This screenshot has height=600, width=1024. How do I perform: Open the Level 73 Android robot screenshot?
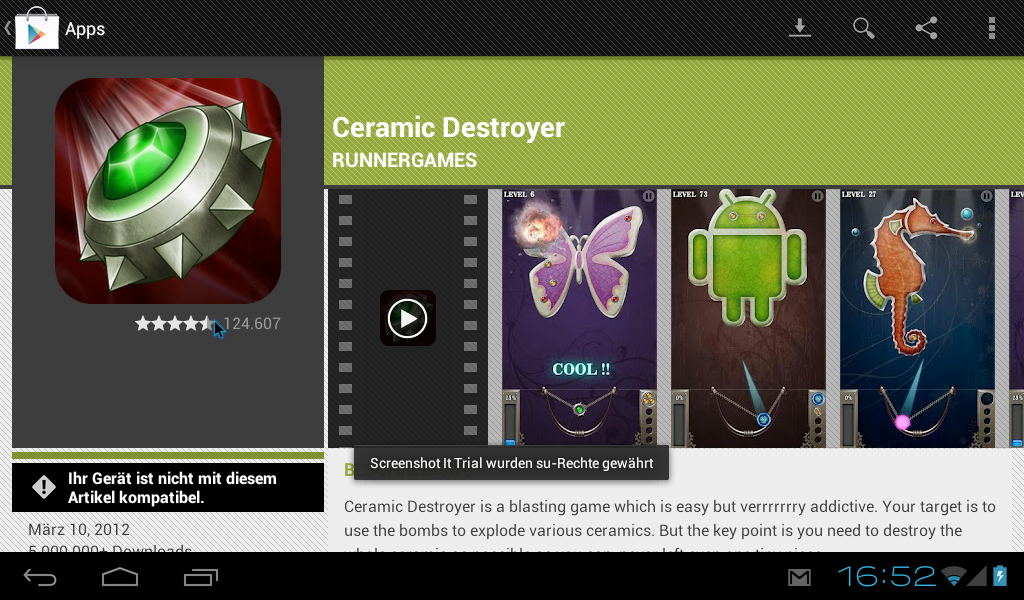click(x=748, y=318)
